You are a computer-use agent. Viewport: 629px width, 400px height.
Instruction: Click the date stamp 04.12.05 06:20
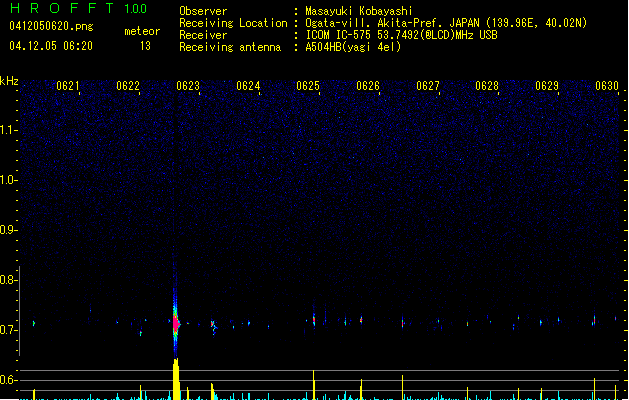(51, 46)
